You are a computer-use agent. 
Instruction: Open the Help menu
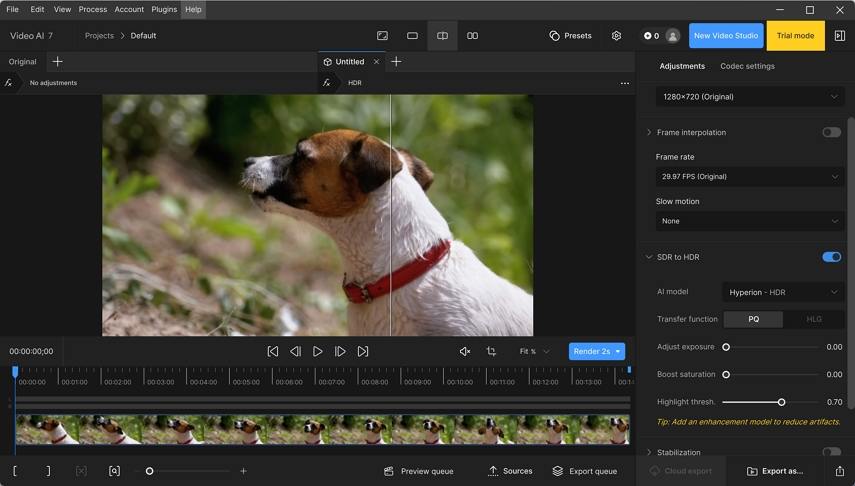[193, 9]
